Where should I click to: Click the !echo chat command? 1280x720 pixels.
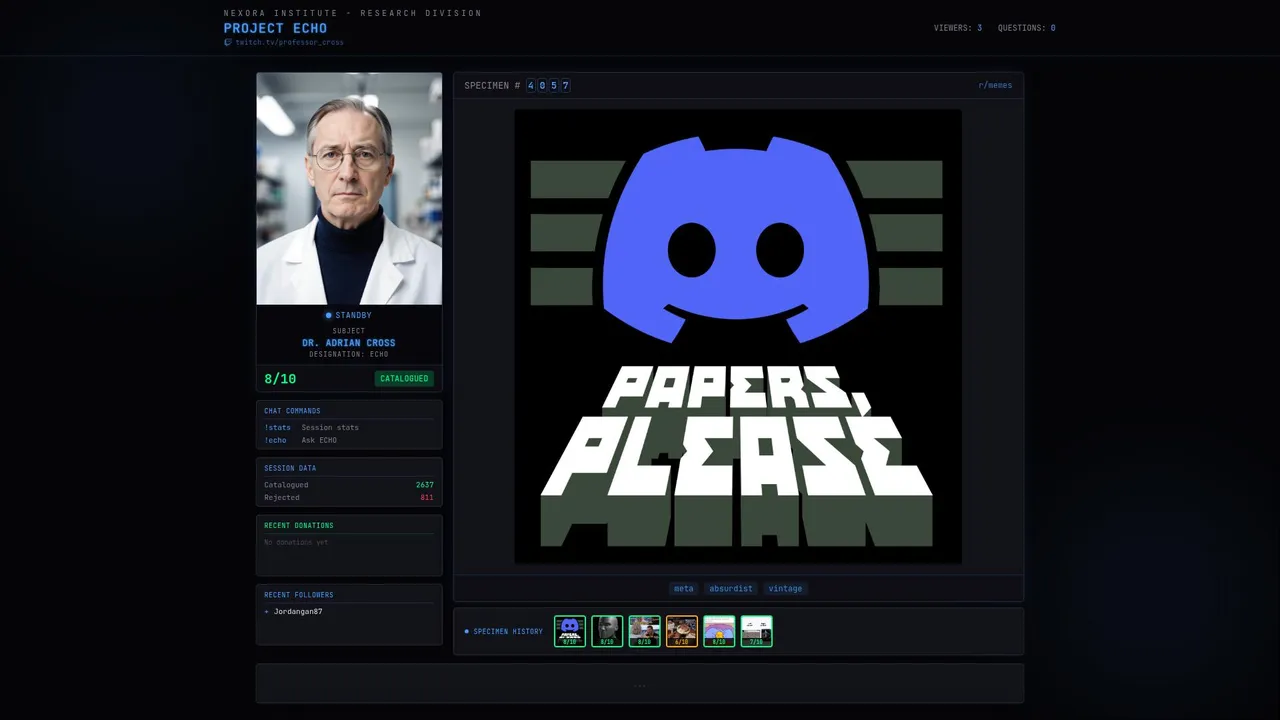pos(275,440)
